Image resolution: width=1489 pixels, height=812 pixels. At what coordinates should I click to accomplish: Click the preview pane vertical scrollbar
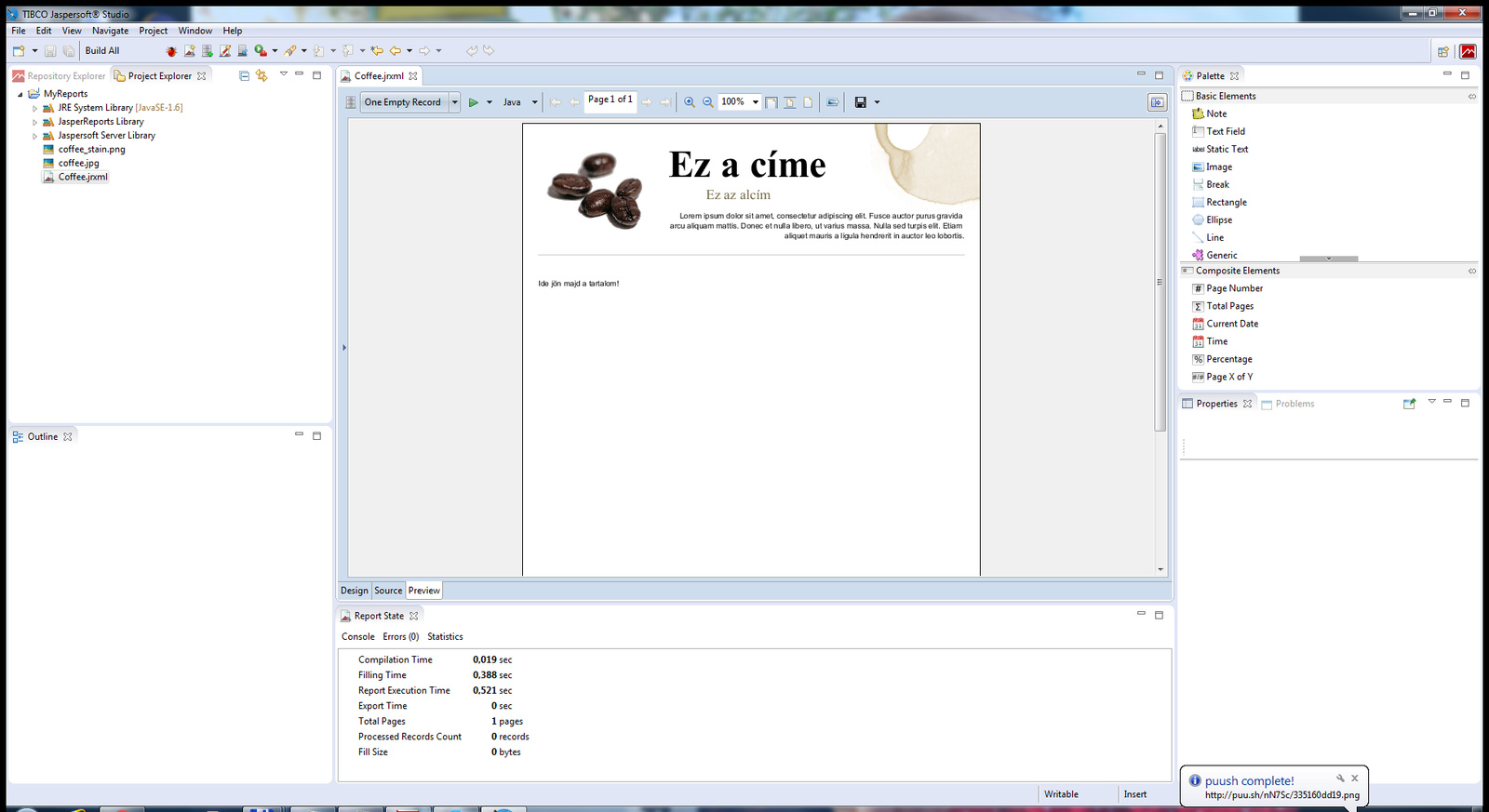click(x=1160, y=282)
